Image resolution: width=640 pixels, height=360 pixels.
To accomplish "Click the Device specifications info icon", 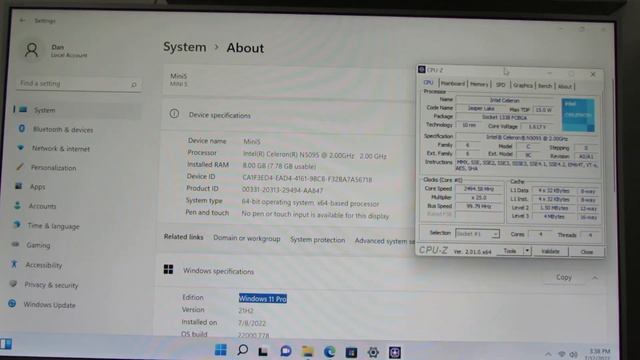I will [x=174, y=114].
